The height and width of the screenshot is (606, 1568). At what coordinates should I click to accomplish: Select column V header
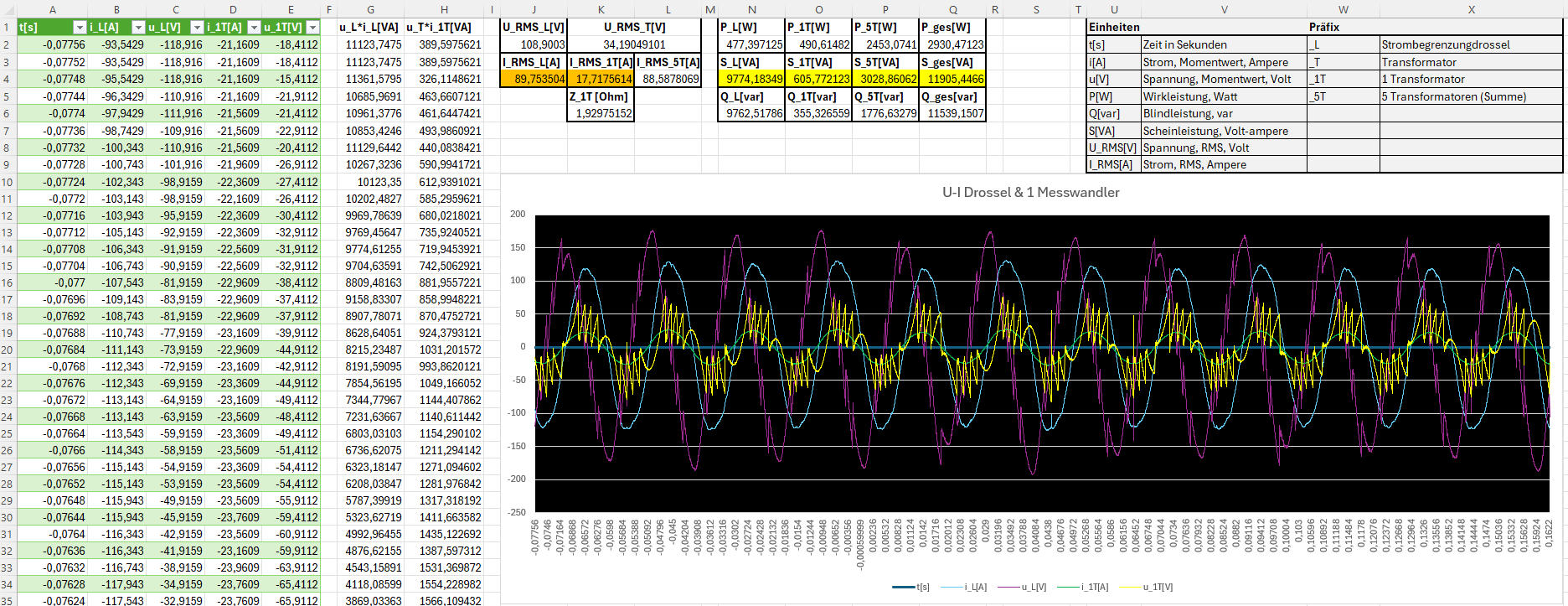1223,9
